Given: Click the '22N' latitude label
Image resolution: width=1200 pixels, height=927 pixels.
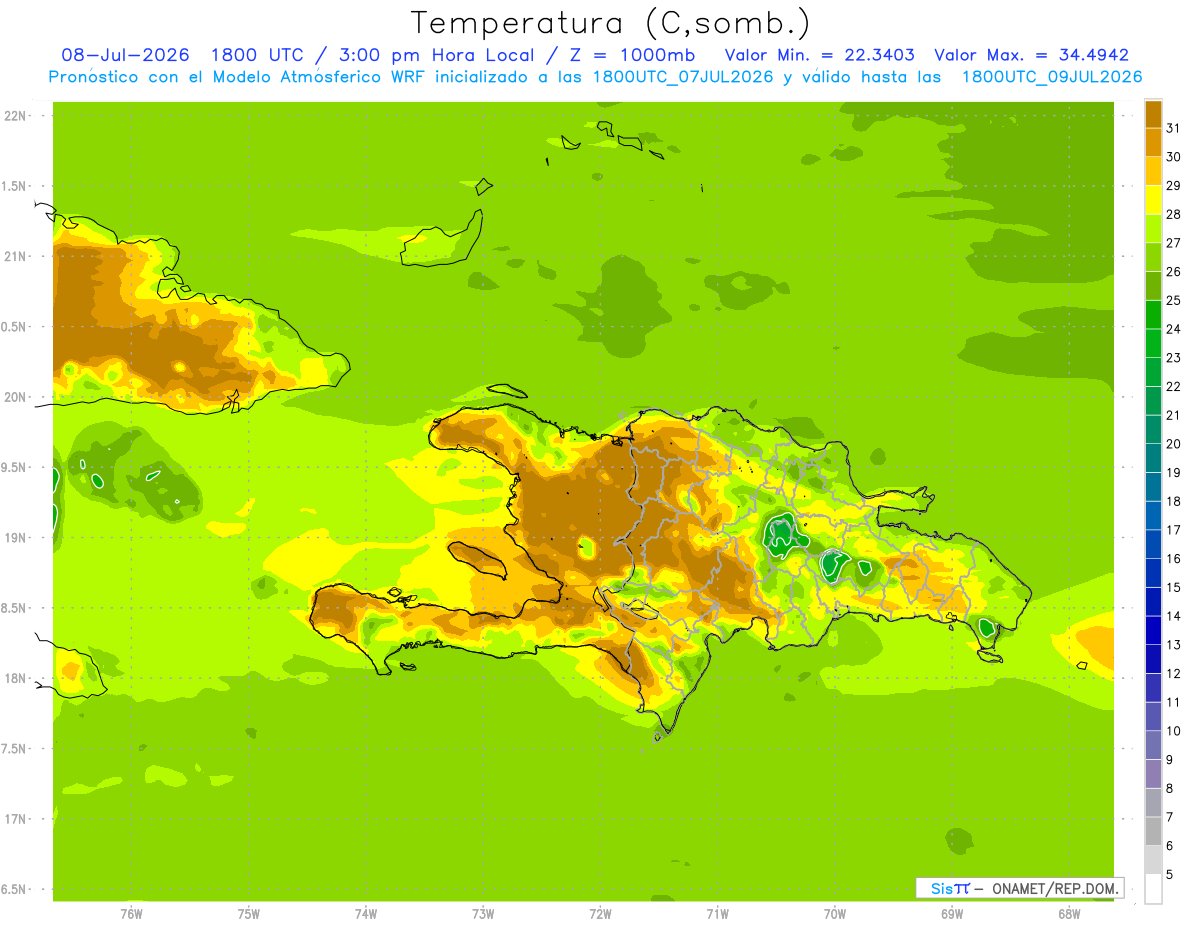Looking at the screenshot, I should coord(15,116).
